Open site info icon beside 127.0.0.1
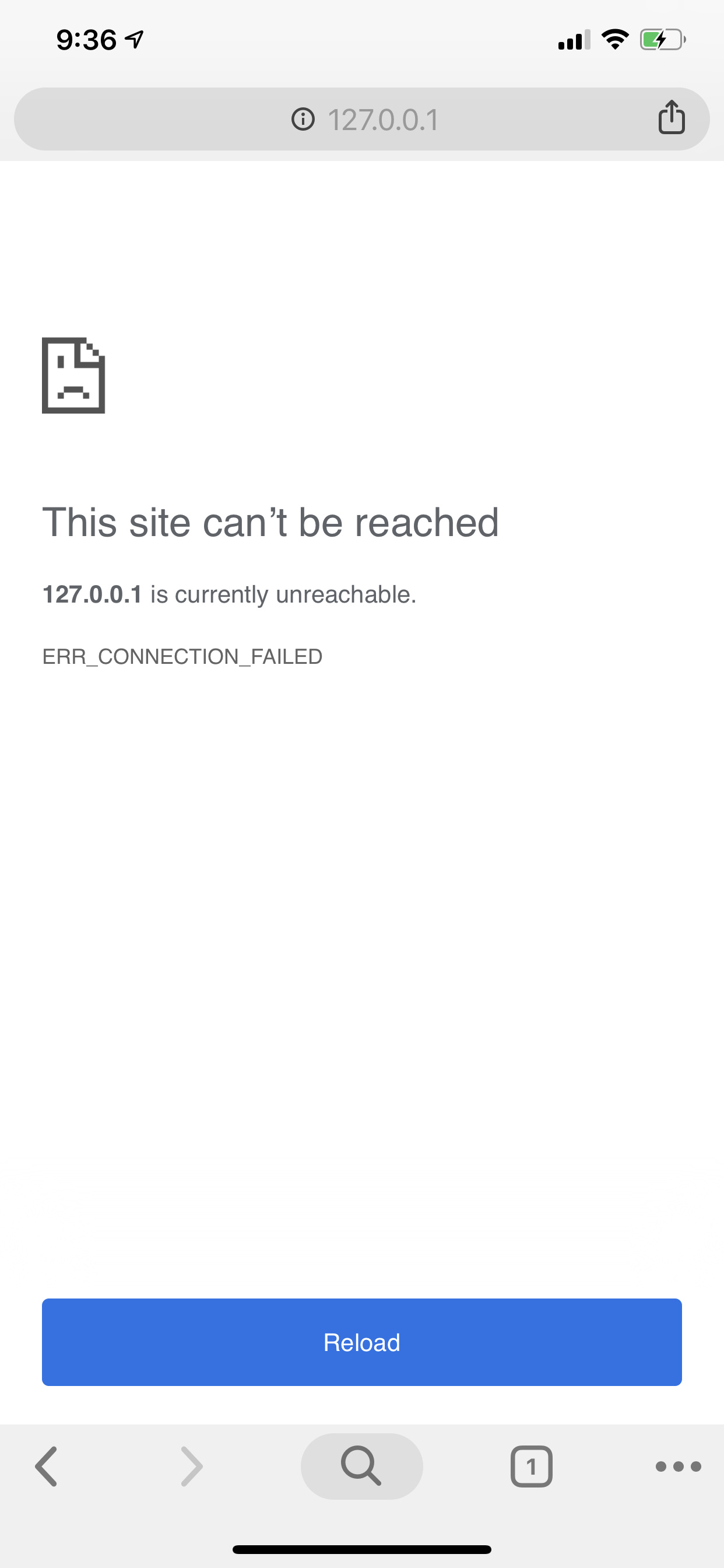Image resolution: width=724 pixels, height=1568 pixels. (x=303, y=120)
